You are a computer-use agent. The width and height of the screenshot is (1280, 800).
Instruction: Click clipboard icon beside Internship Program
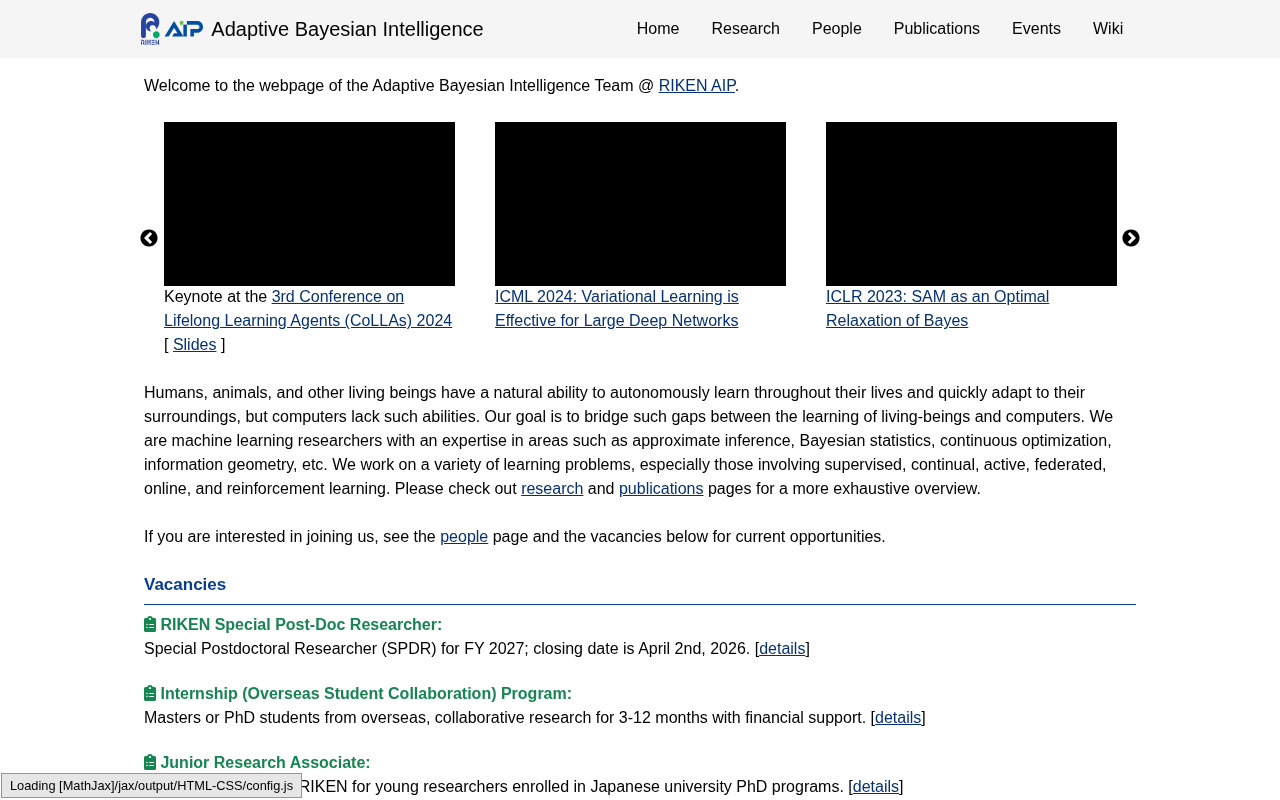click(x=150, y=694)
